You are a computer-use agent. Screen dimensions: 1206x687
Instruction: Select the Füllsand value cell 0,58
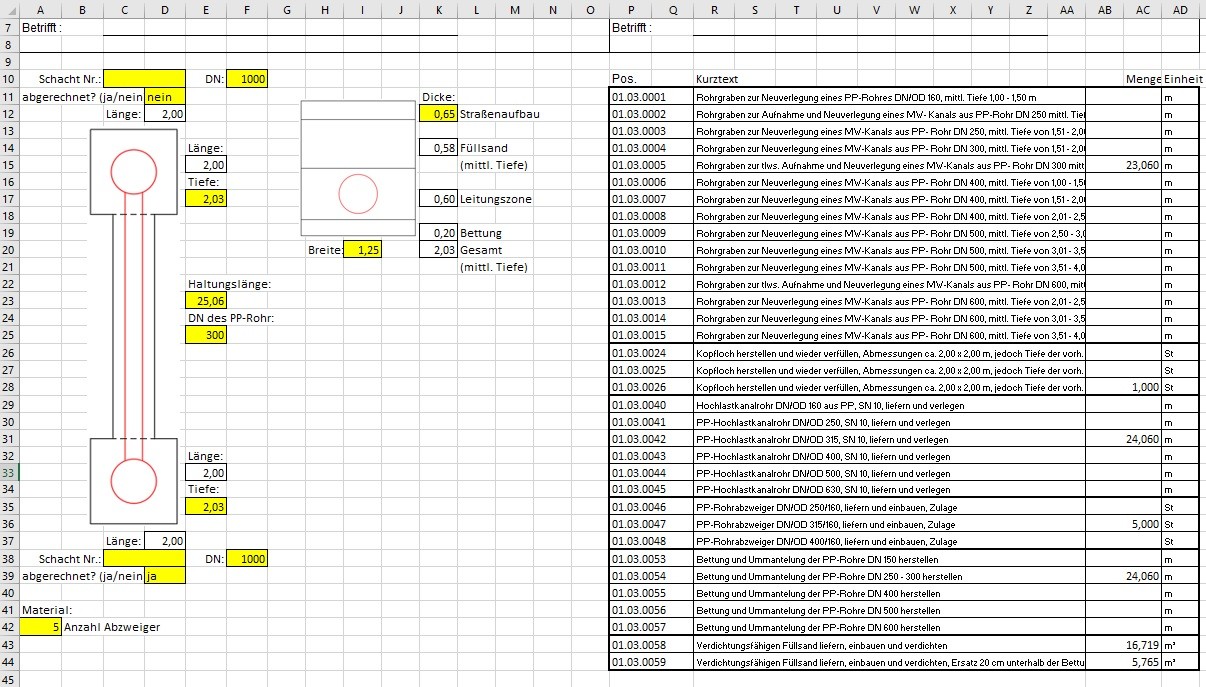tap(438, 148)
